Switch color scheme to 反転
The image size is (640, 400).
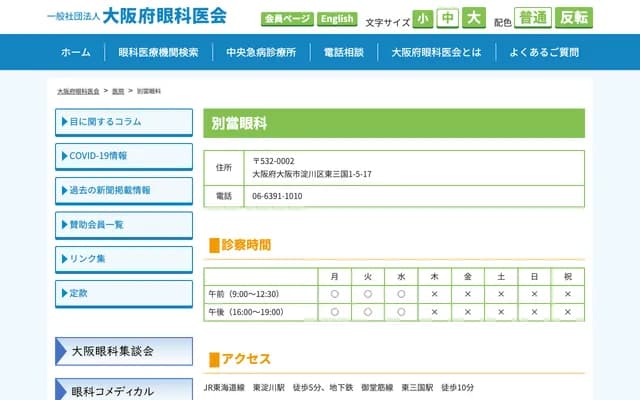click(574, 18)
